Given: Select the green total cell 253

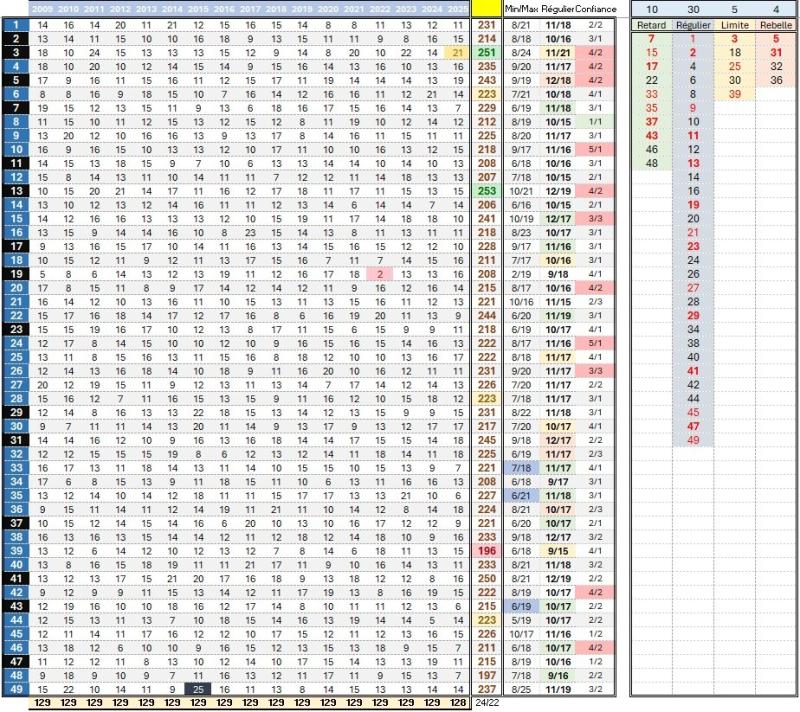Looking at the screenshot, I should (x=487, y=189).
